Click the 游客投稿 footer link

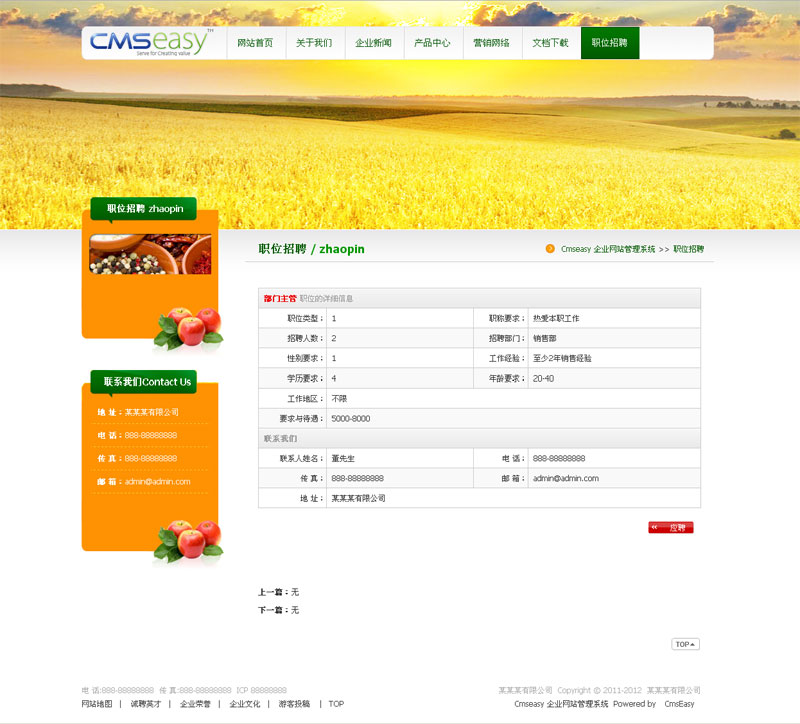(x=294, y=704)
